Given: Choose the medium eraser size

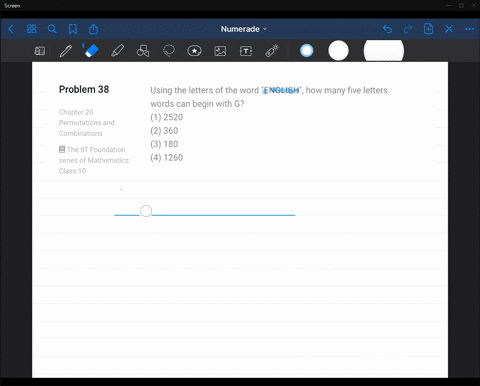Looking at the screenshot, I should coord(338,51).
